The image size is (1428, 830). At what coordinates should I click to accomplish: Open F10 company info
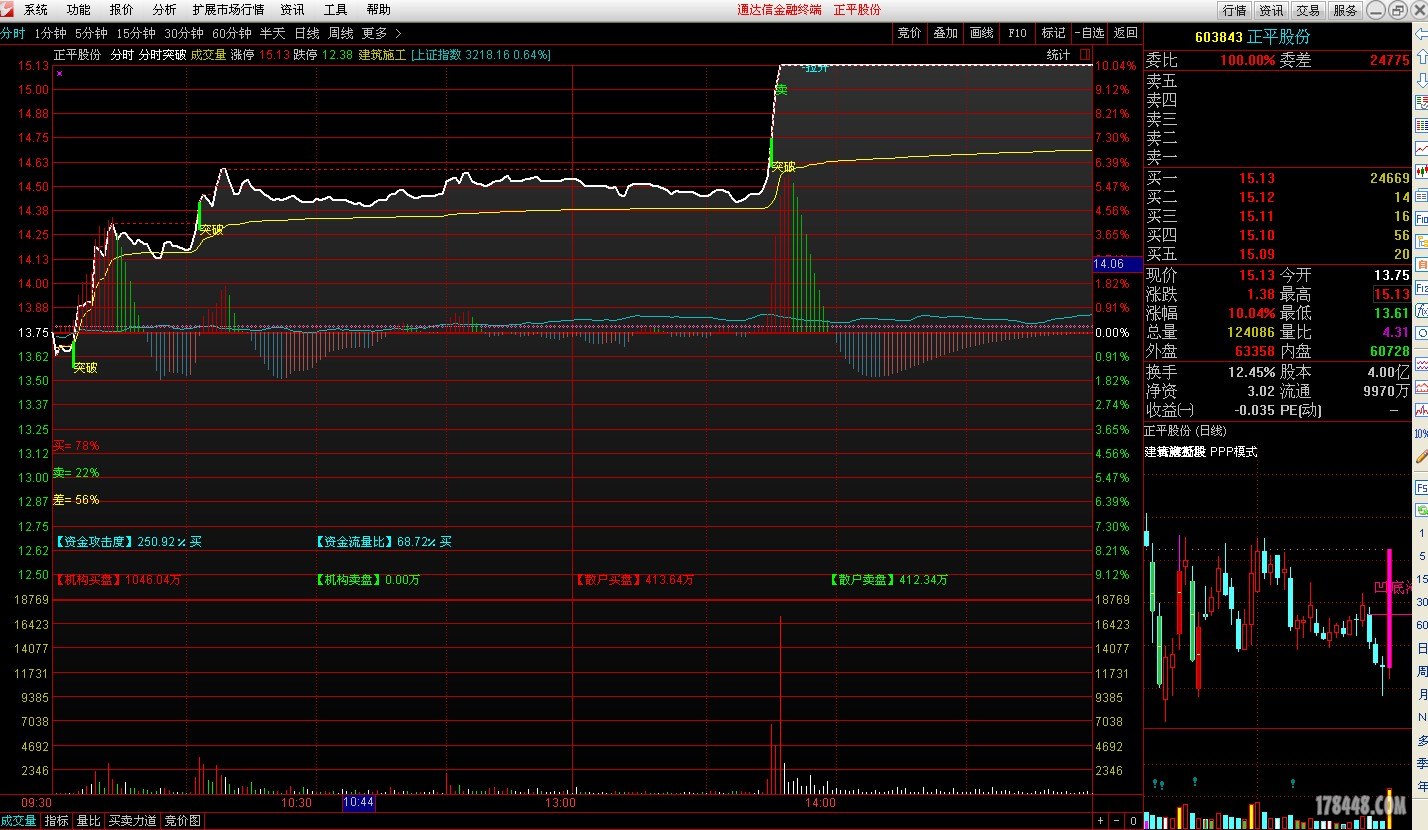tap(1017, 32)
